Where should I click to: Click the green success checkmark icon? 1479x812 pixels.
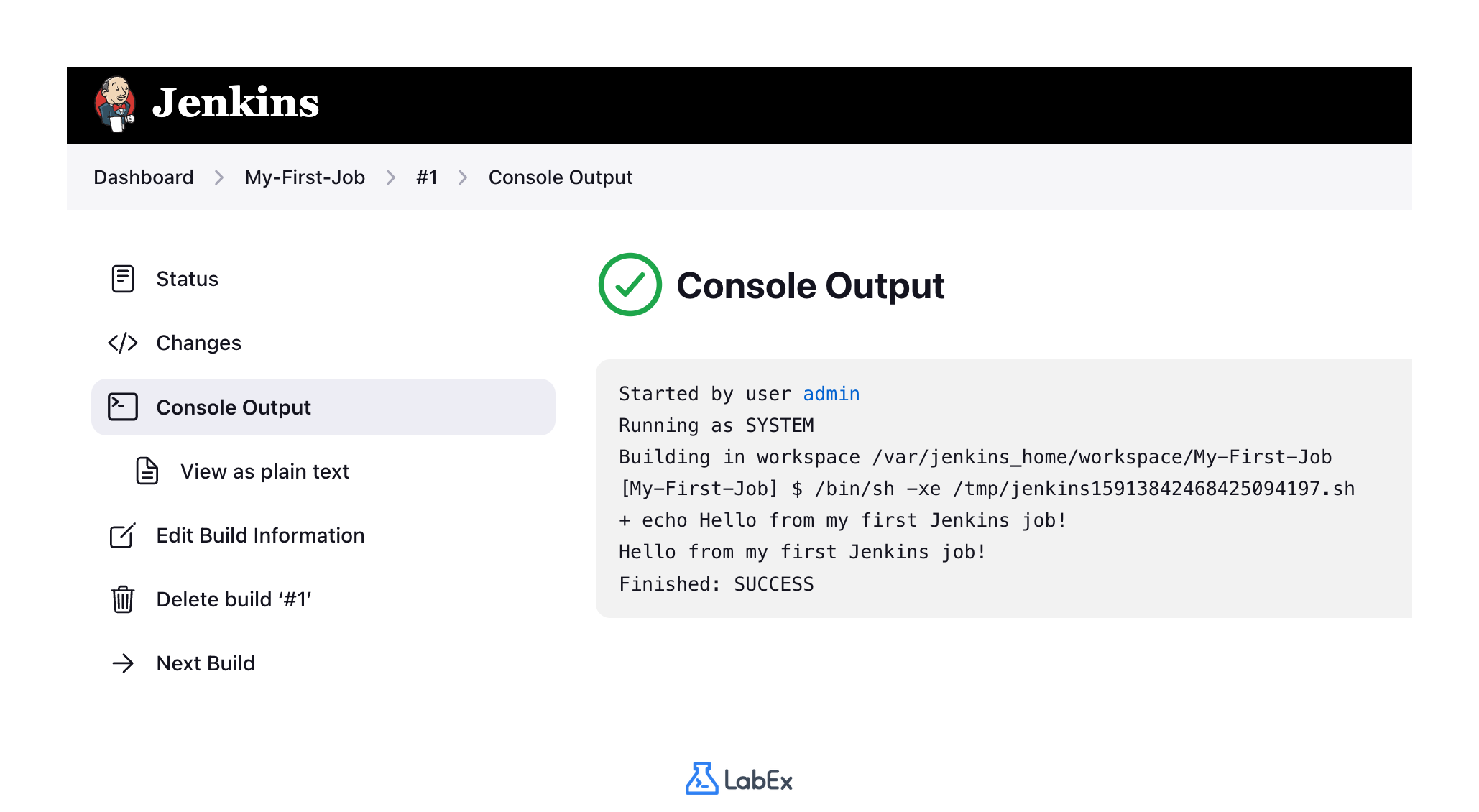(630, 285)
